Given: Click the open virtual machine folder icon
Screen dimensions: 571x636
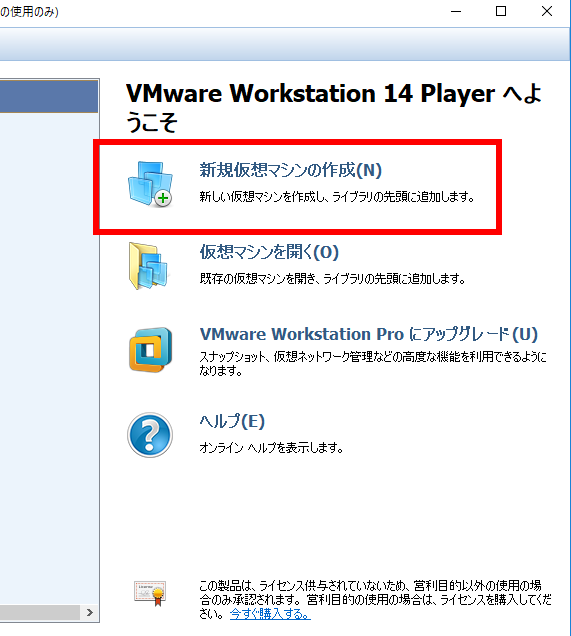Looking at the screenshot, I should (x=148, y=266).
